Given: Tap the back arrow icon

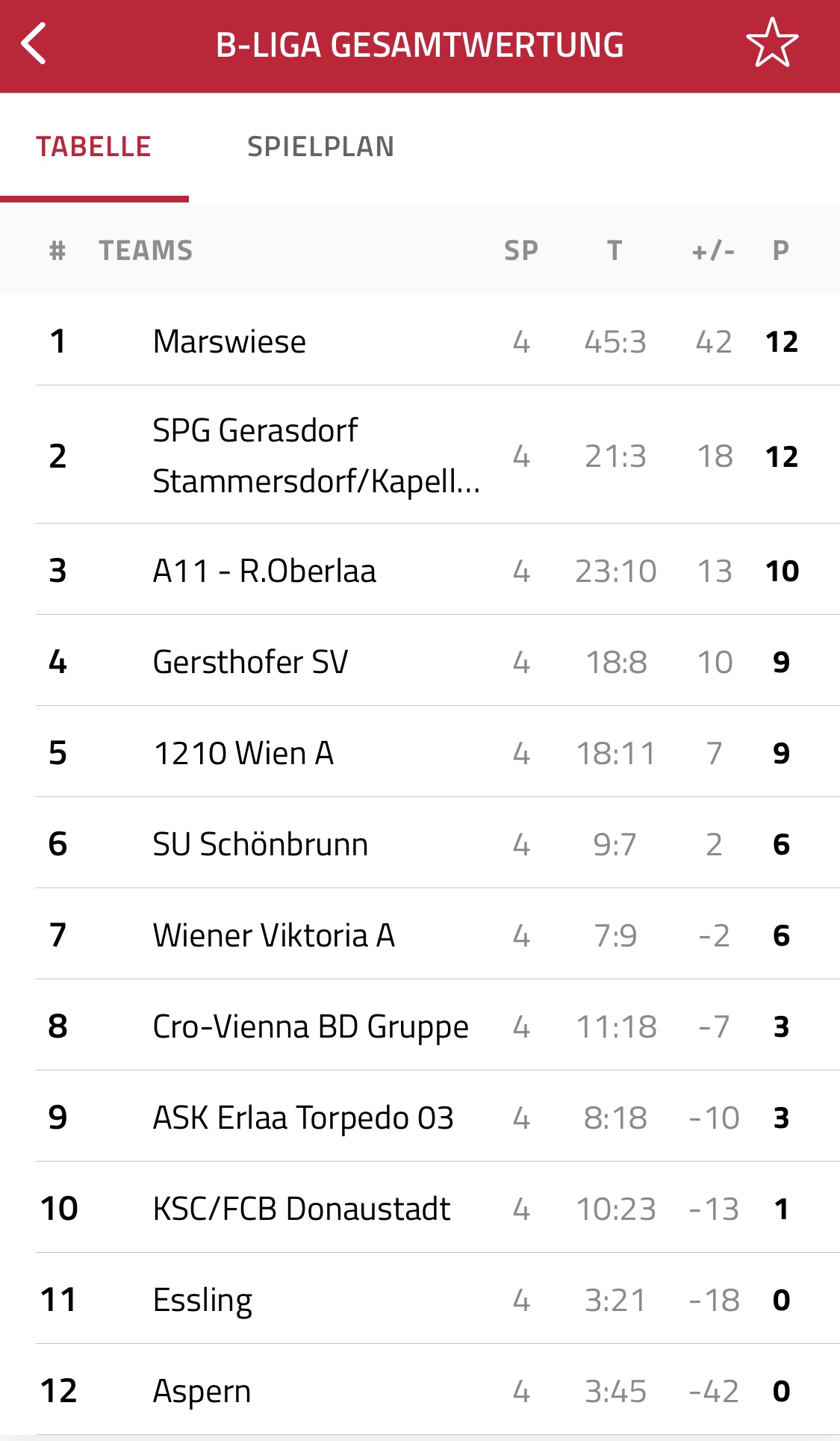Looking at the screenshot, I should (x=34, y=44).
